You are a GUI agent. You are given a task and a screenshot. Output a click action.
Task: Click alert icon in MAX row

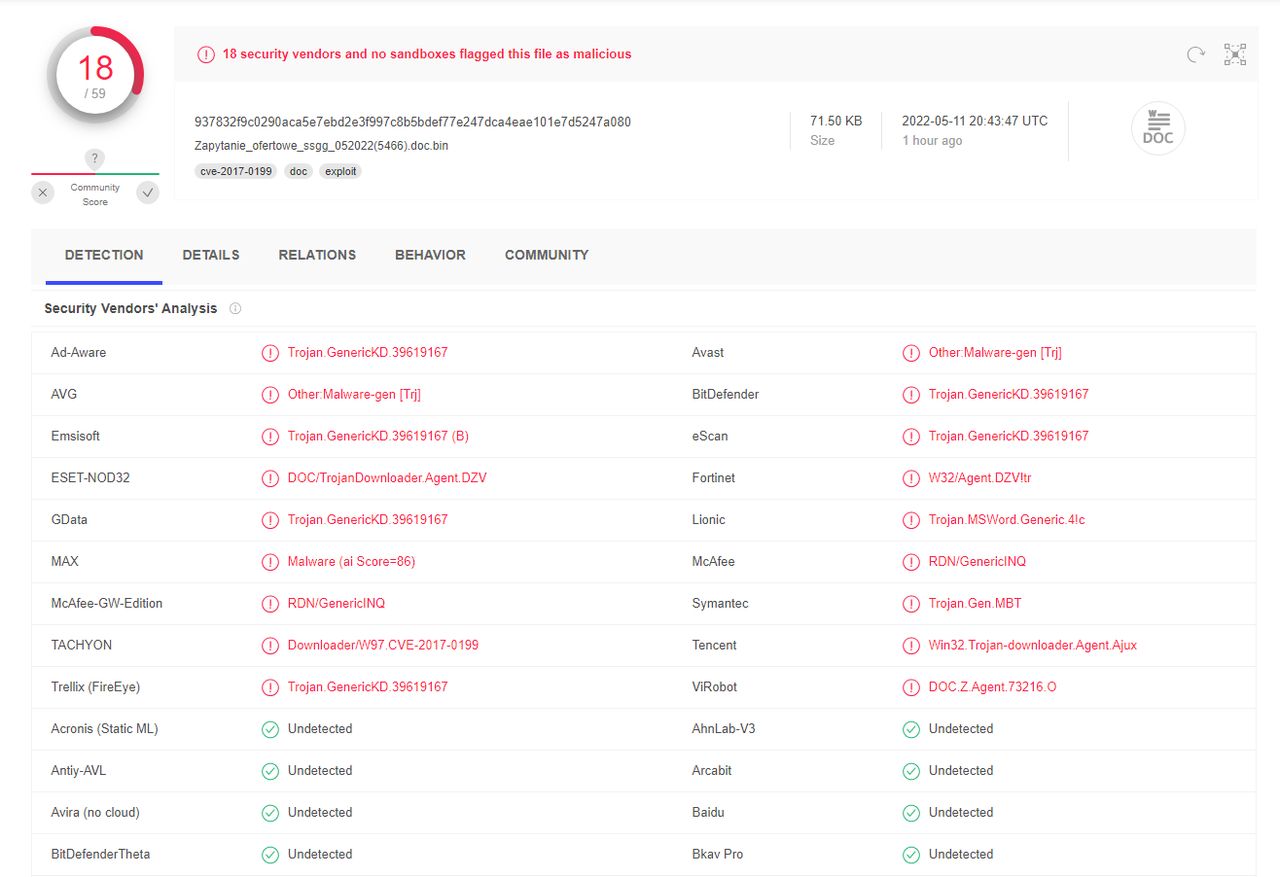[270, 562]
